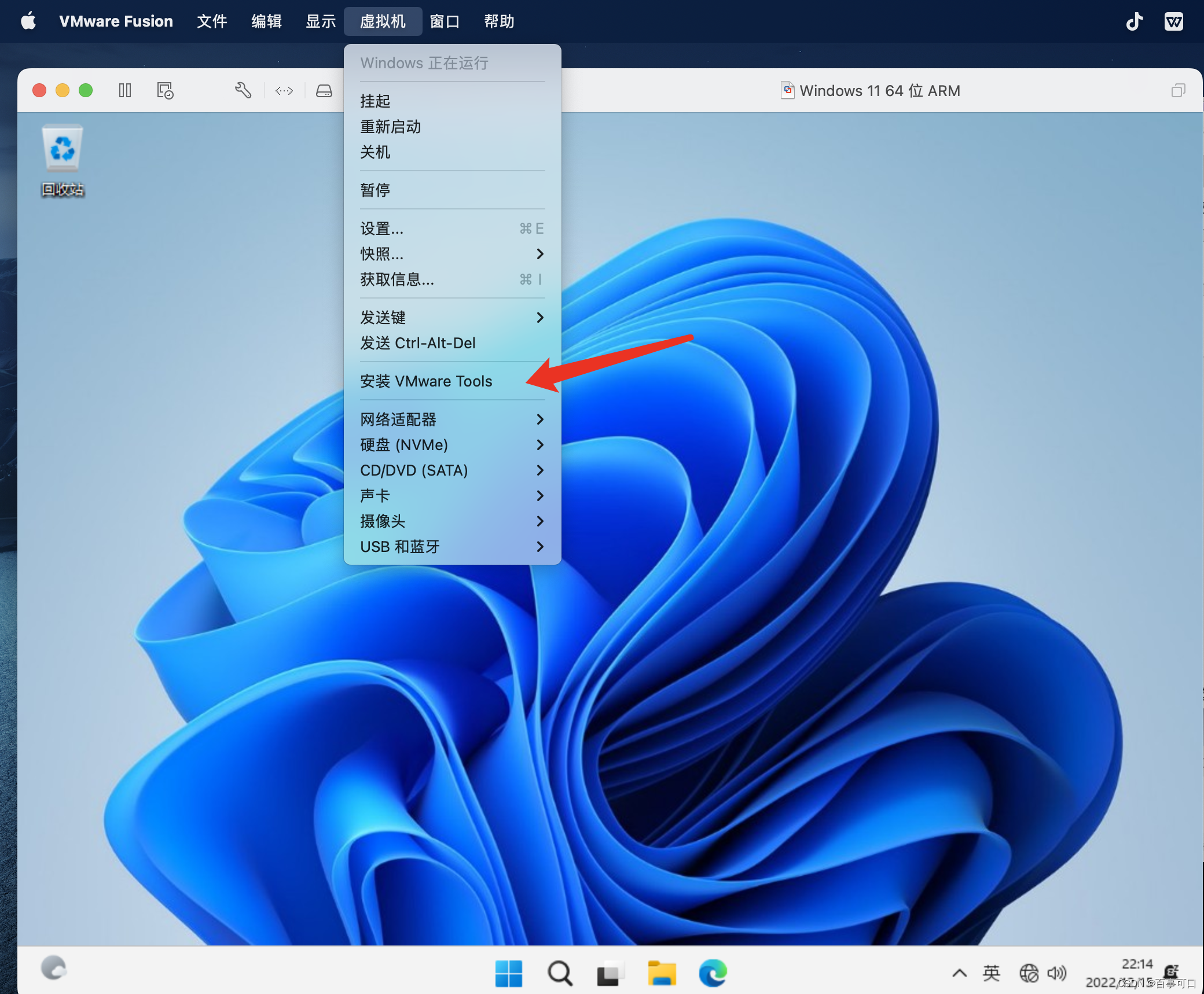Expand hidden system tray icons chevron
Image resolution: width=1204 pixels, height=994 pixels.
click(x=959, y=973)
